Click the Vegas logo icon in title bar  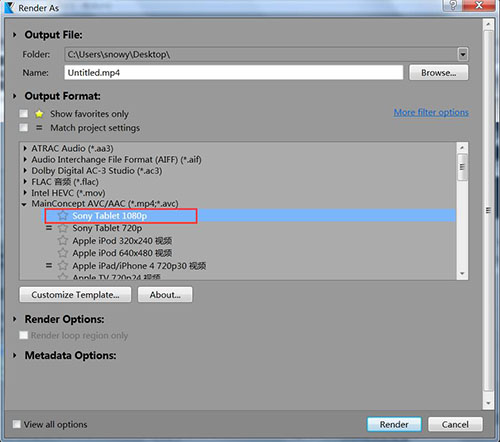pyautogui.click(x=9, y=7)
